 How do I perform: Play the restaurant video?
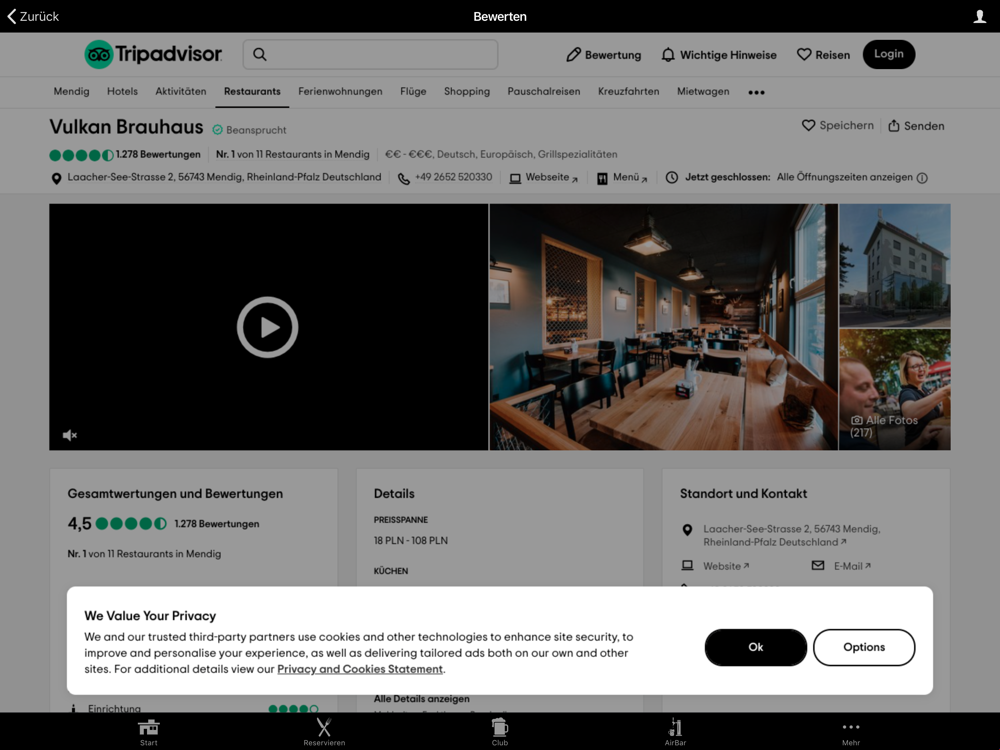click(268, 327)
